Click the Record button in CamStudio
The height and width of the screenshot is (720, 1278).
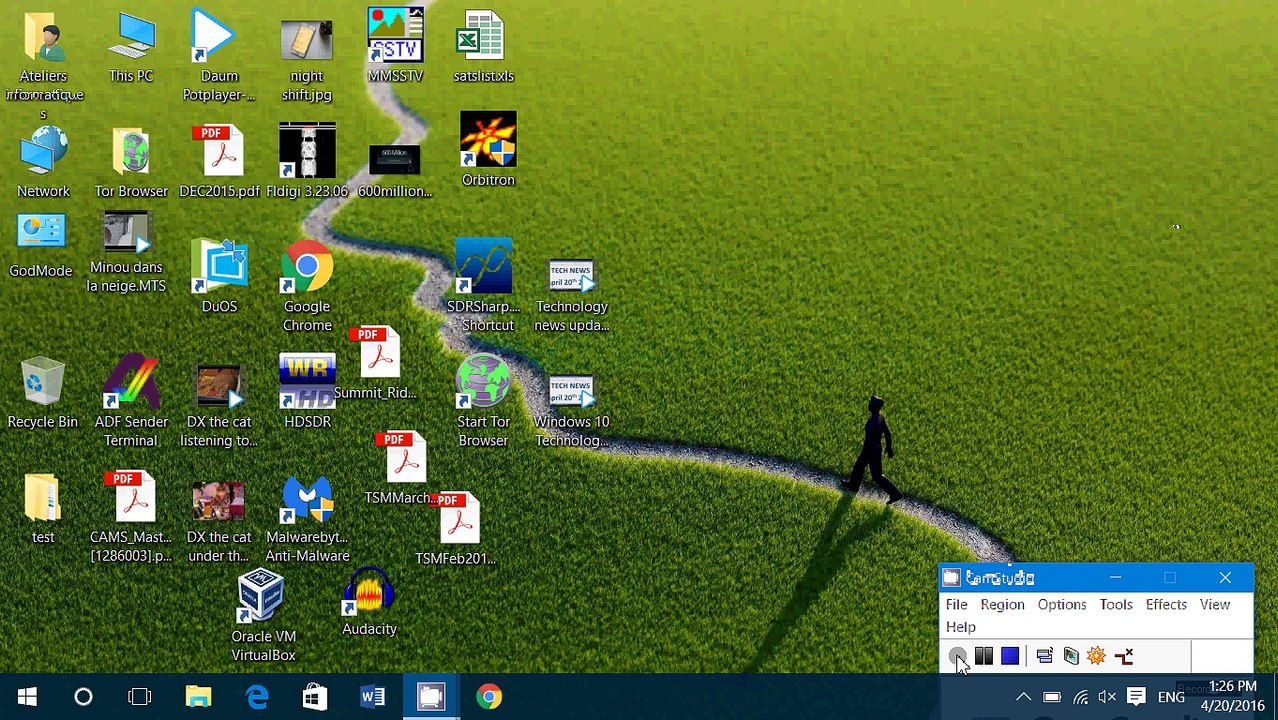(x=957, y=656)
